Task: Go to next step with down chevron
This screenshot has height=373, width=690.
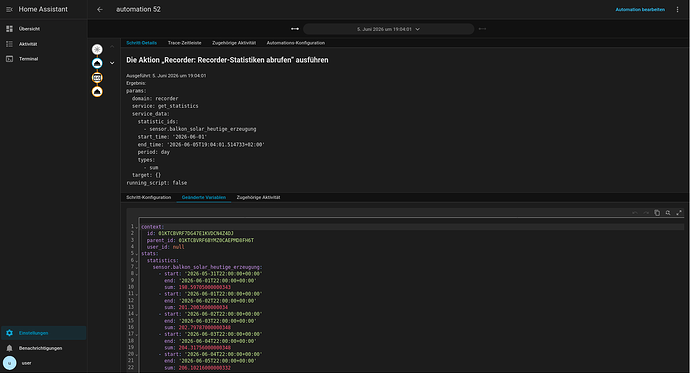Action: click(x=112, y=63)
